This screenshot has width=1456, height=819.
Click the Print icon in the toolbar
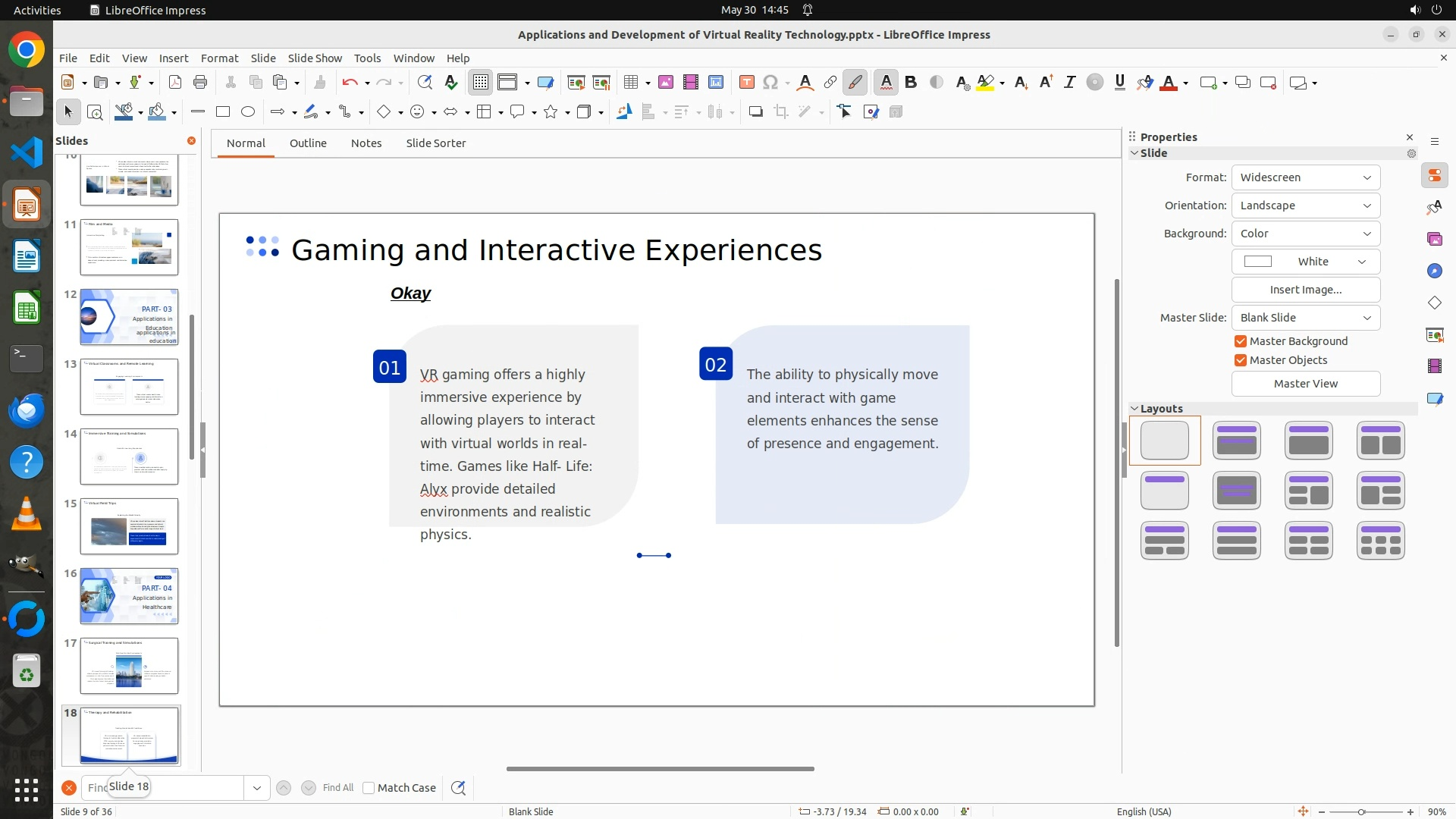[x=200, y=83]
